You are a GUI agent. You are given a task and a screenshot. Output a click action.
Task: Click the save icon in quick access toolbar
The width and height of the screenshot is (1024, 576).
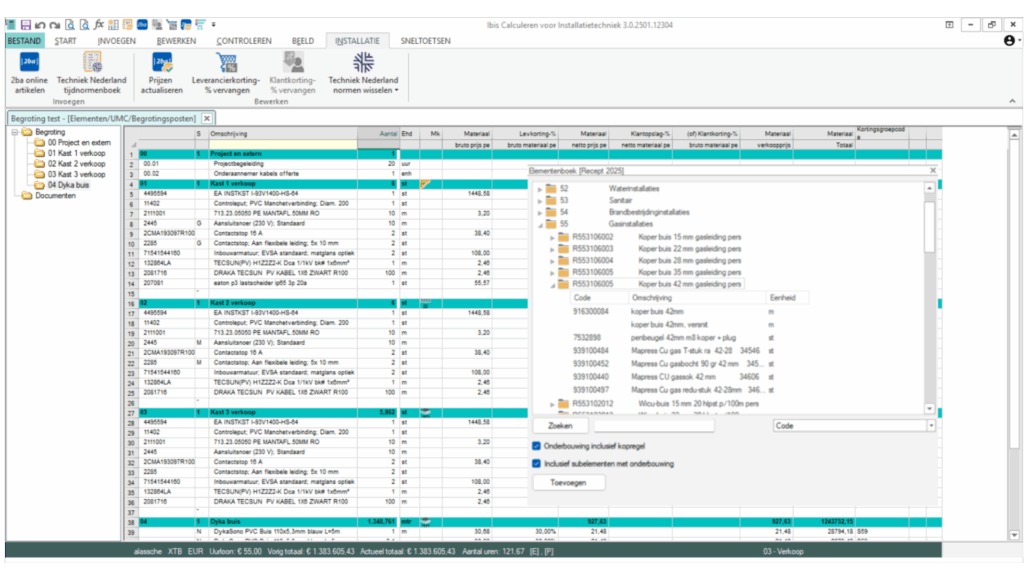point(25,24)
